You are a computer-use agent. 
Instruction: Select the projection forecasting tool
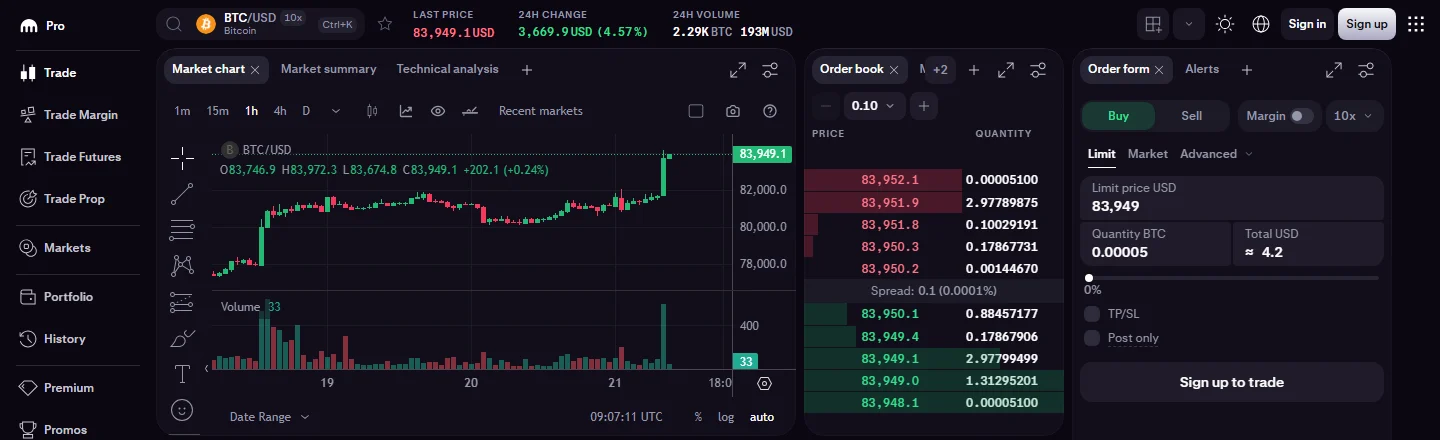coord(182,302)
